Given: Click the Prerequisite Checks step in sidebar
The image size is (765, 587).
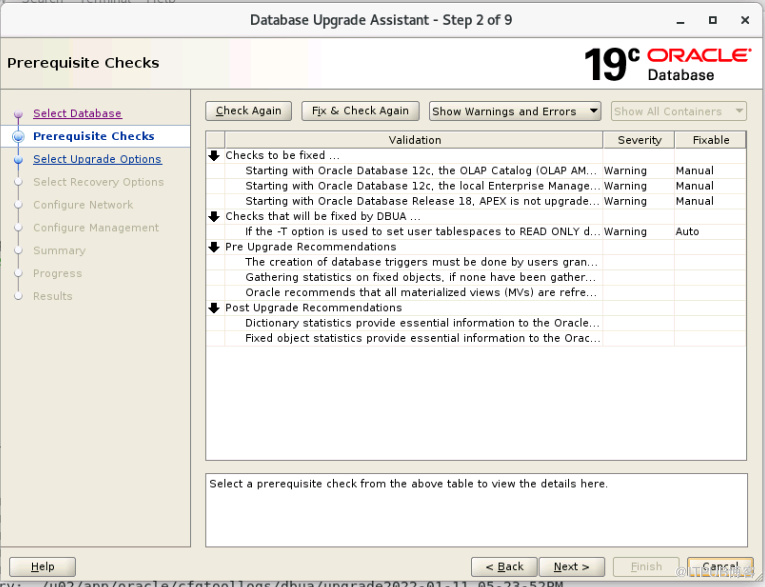Looking at the screenshot, I should click(94, 136).
